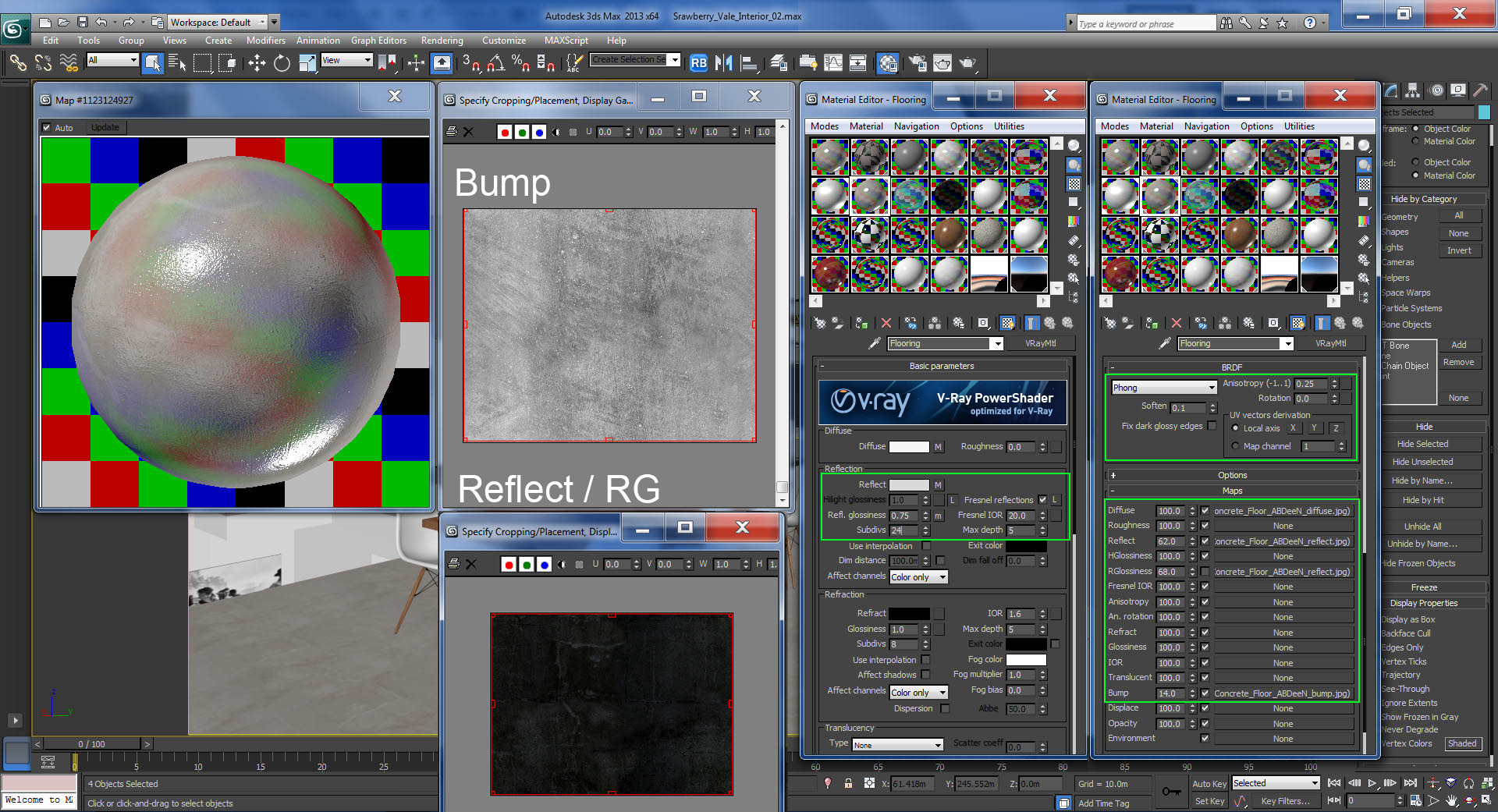Click the Align tool icon

pos(749,63)
